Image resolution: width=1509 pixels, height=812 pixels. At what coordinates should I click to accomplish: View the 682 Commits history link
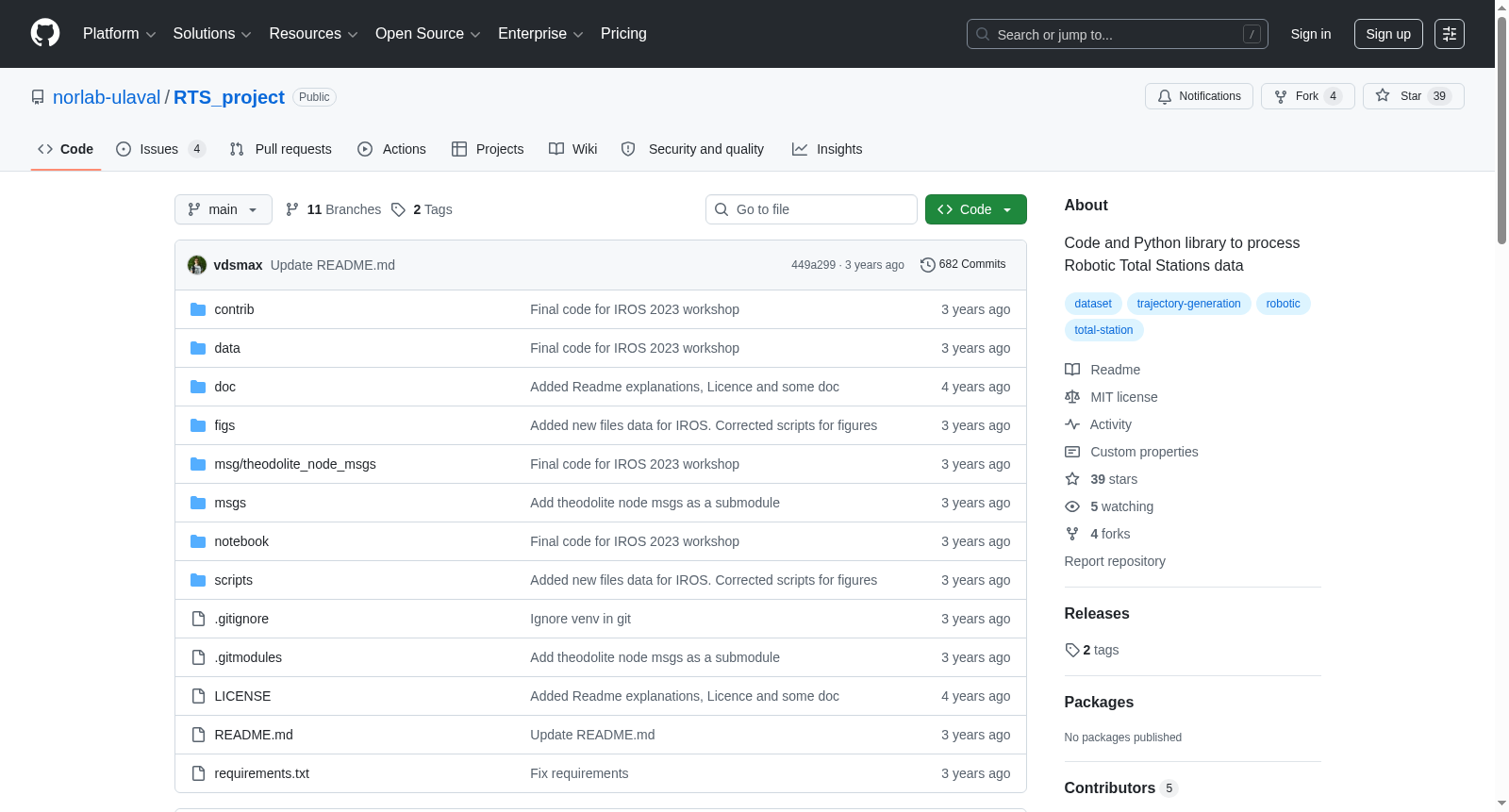[963, 265]
